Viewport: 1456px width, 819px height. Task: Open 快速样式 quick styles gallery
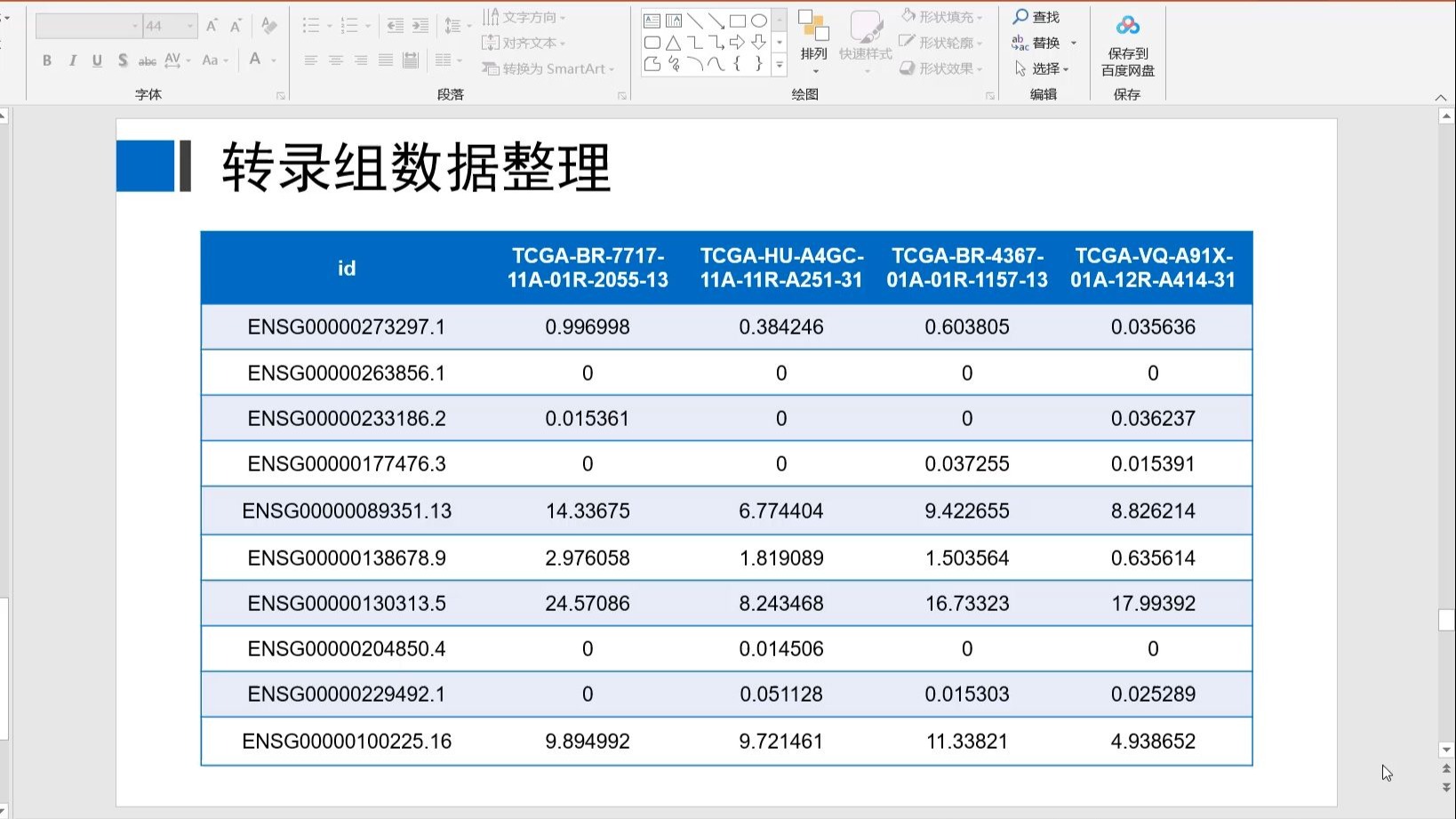click(x=865, y=43)
